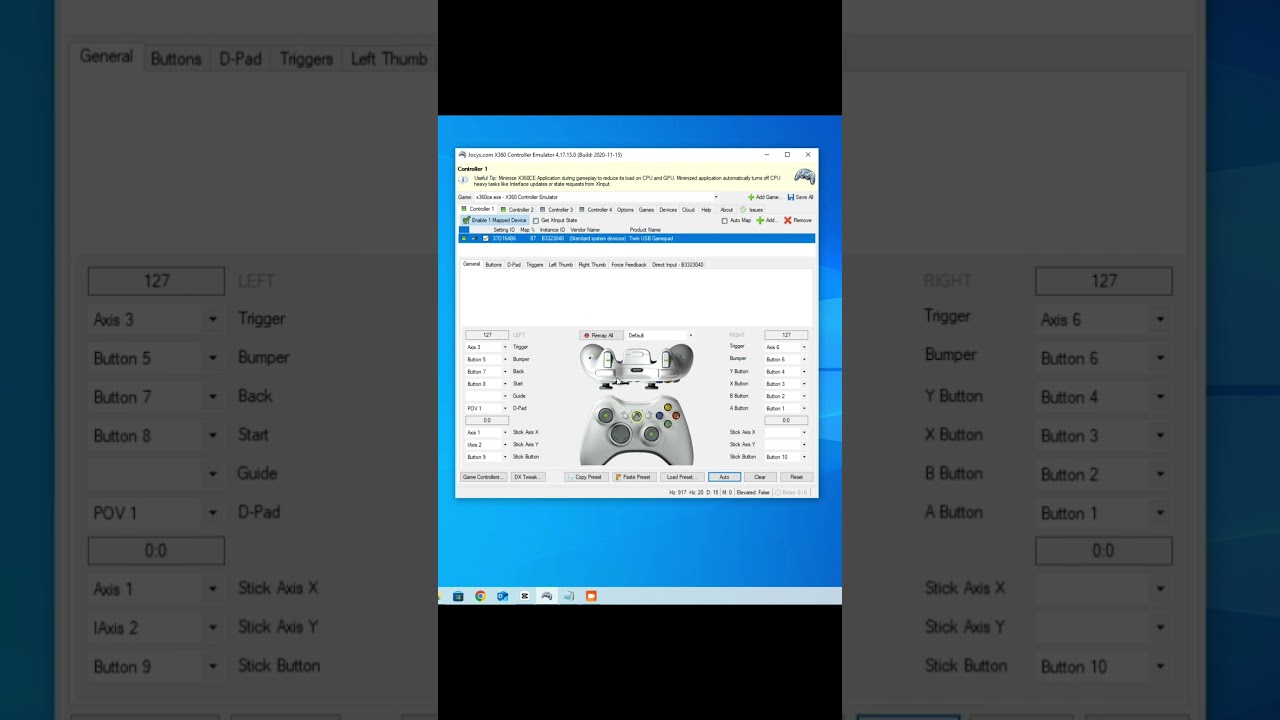Click the green status icon in the device row
This screenshot has width=1280, height=720.
464,239
